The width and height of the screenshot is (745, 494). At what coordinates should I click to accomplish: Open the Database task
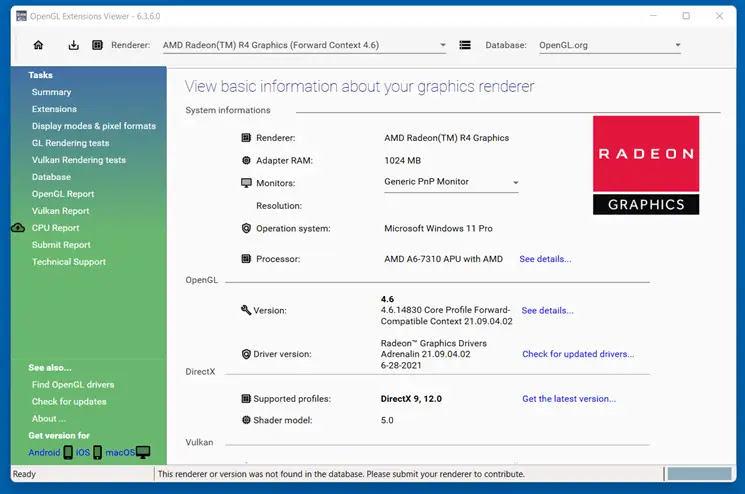[x=51, y=177]
